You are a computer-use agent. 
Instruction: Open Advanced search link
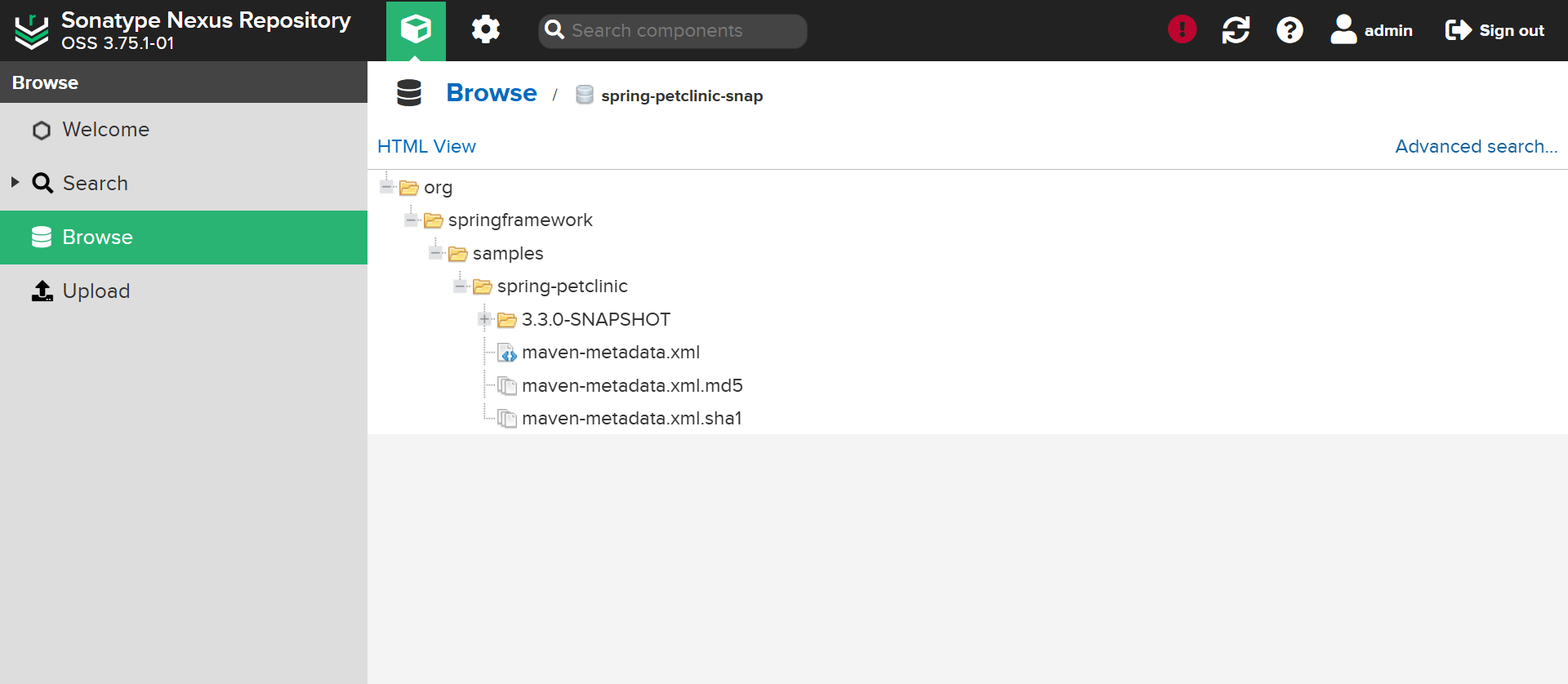point(1476,147)
